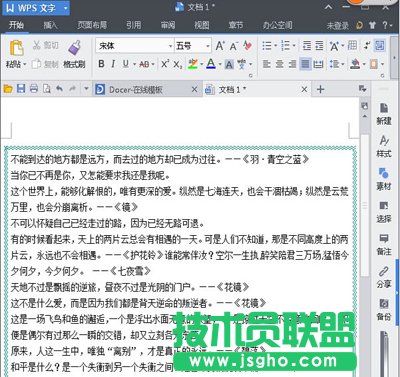Toggle Italic formatting

pos(113,64)
